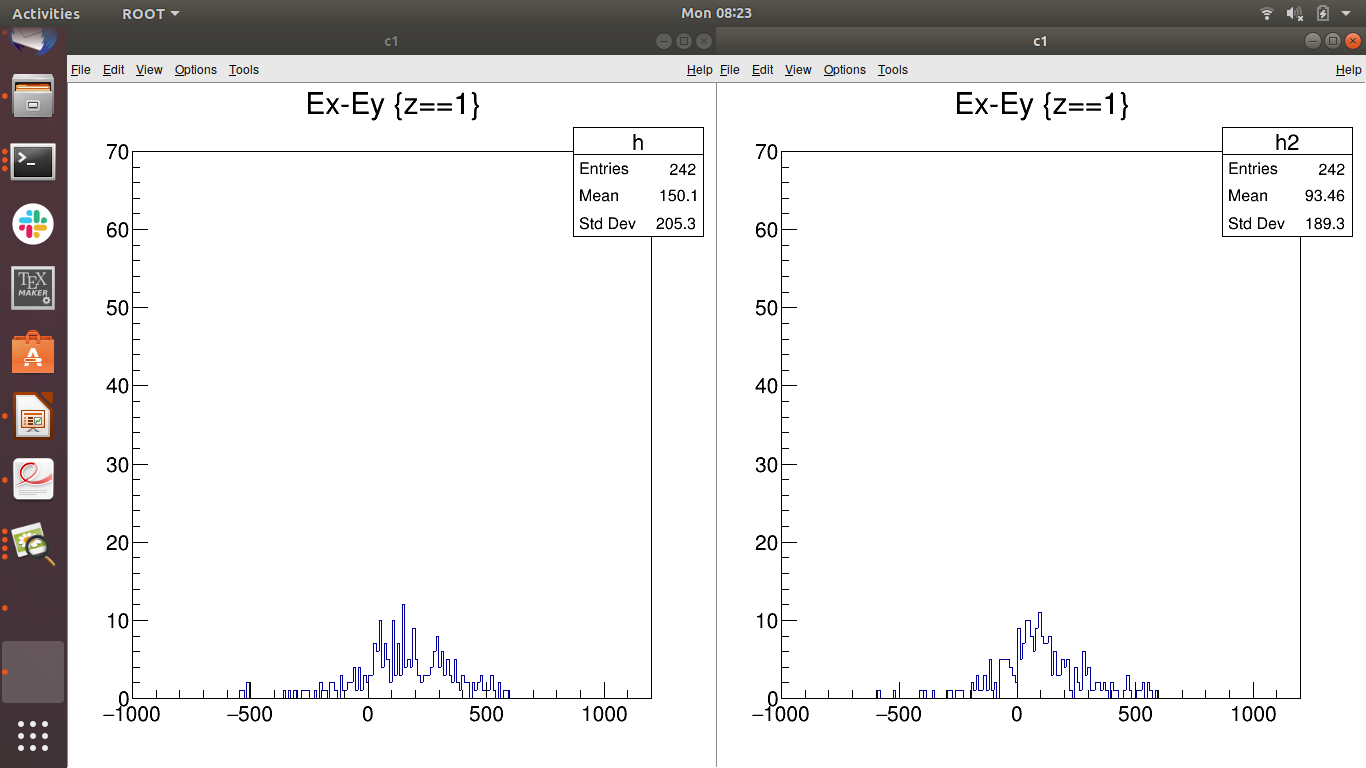Click Help in the right canvas
The image size is (1366, 768).
(1348, 69)
